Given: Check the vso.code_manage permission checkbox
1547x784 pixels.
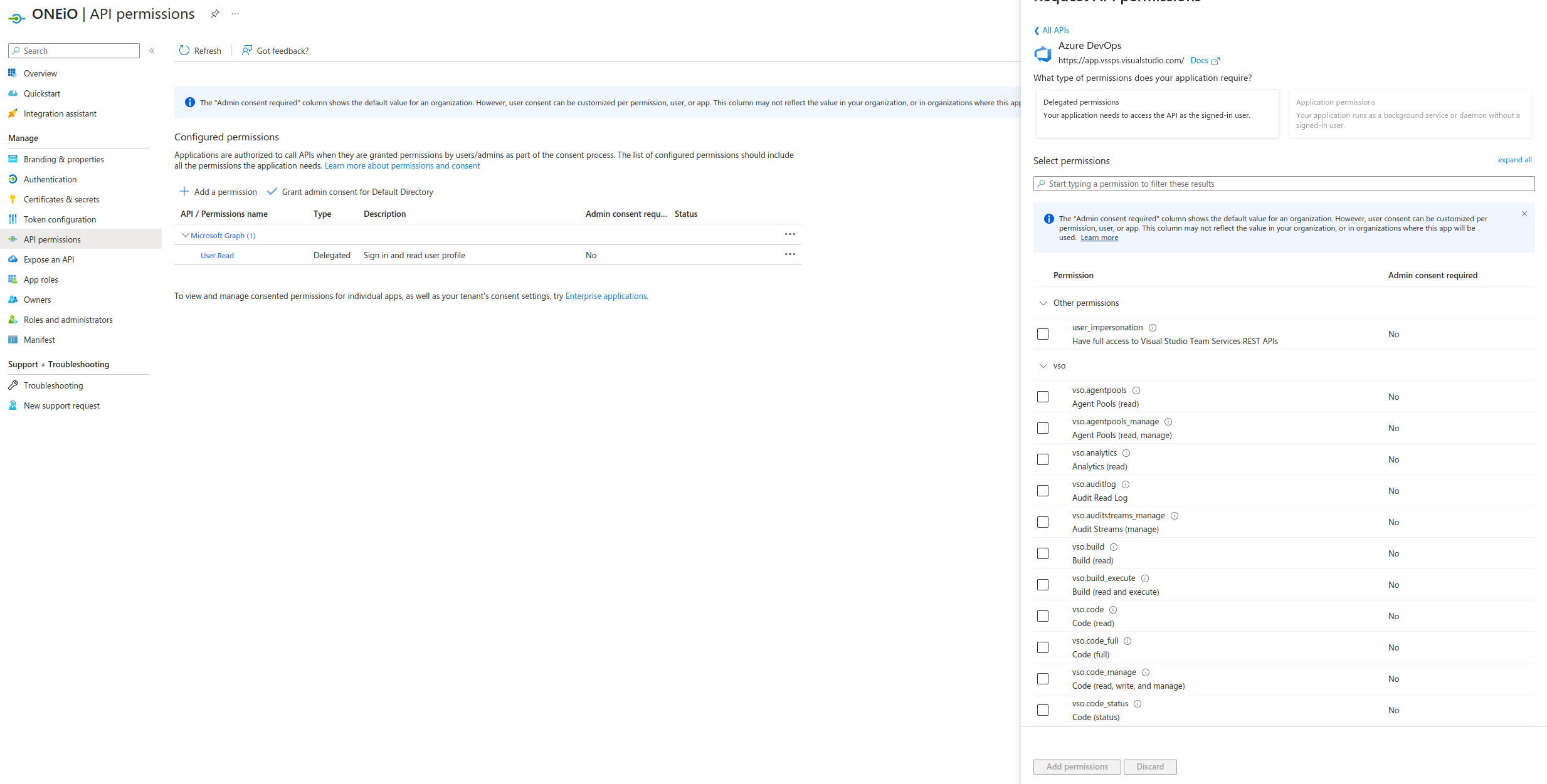Looking at the screenshot, I should point(1043,679).
